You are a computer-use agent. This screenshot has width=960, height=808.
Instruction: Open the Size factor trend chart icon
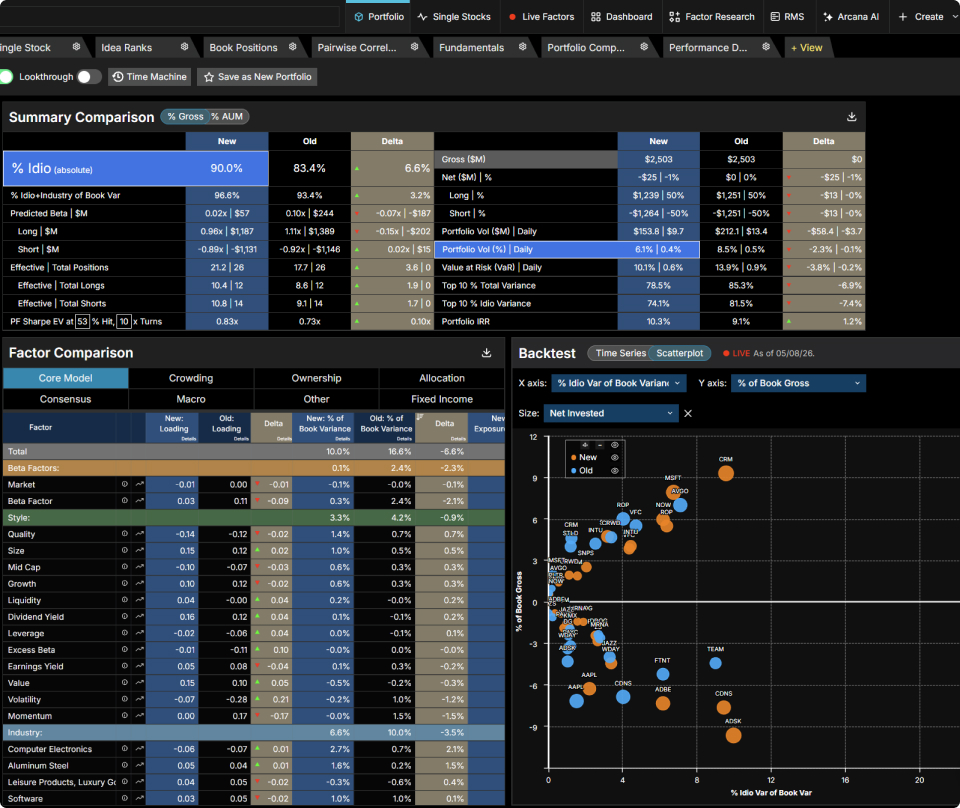140,550
